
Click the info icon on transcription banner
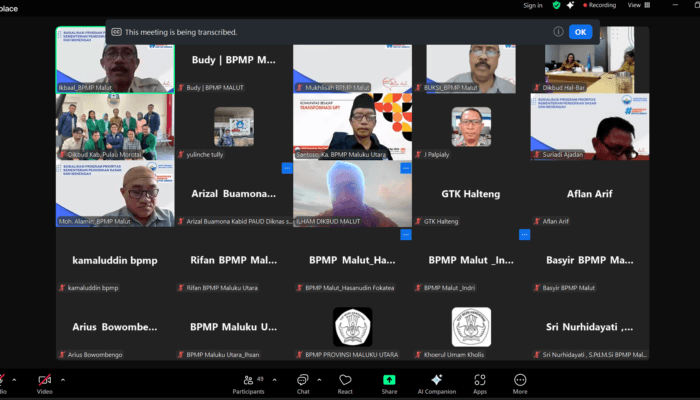(558, 32)
